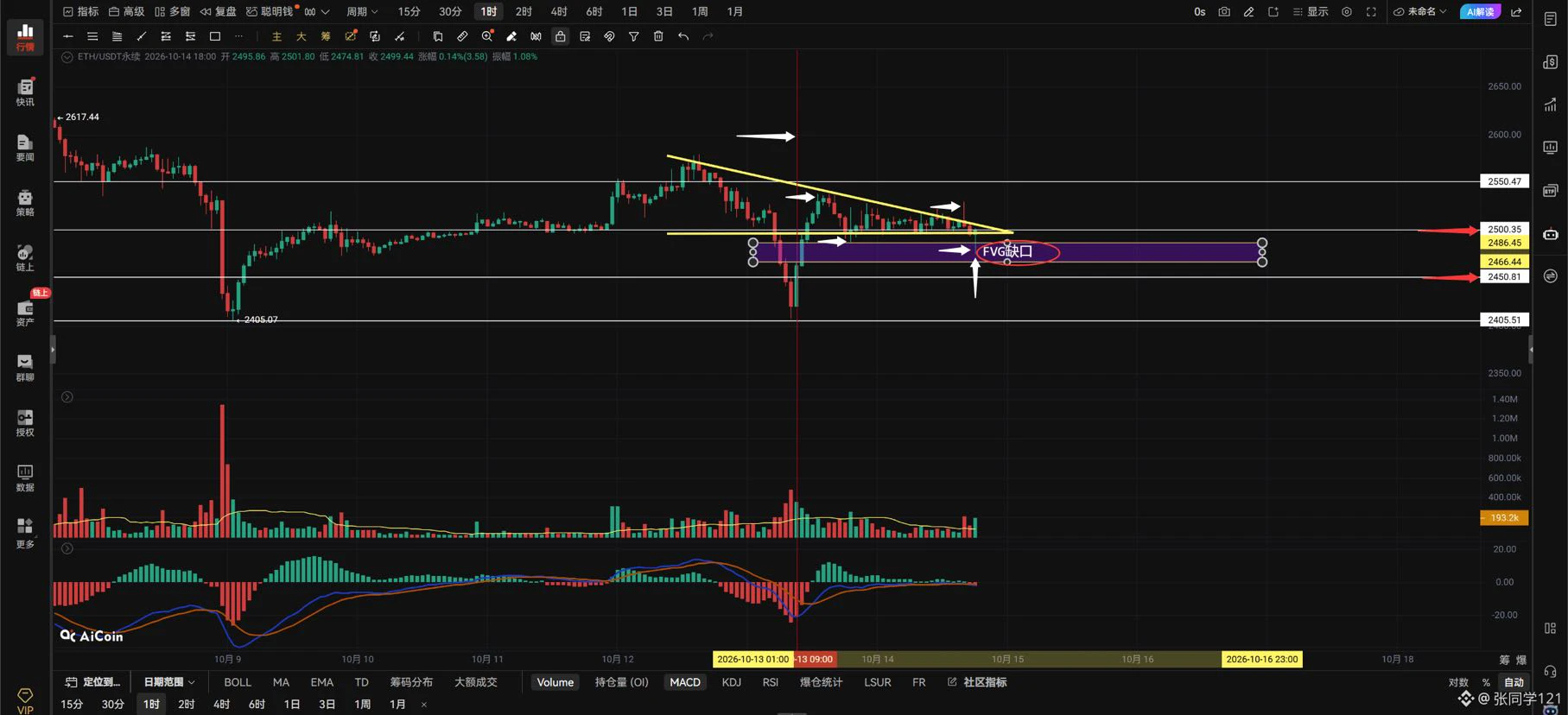Click the trash delete drawings icon

[x=658, y=36]
